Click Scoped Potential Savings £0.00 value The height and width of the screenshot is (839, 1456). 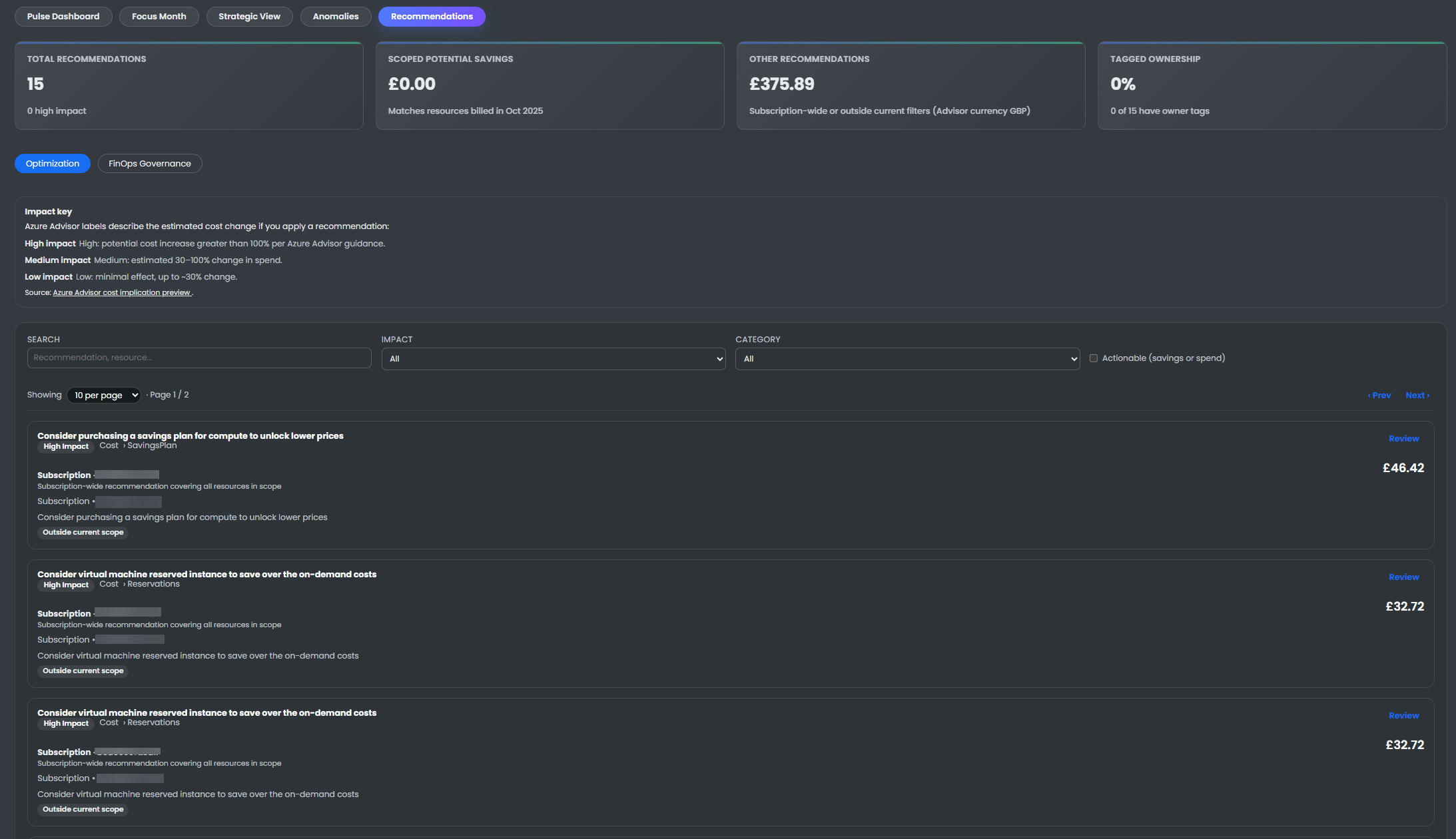click(x=412, y=84)
